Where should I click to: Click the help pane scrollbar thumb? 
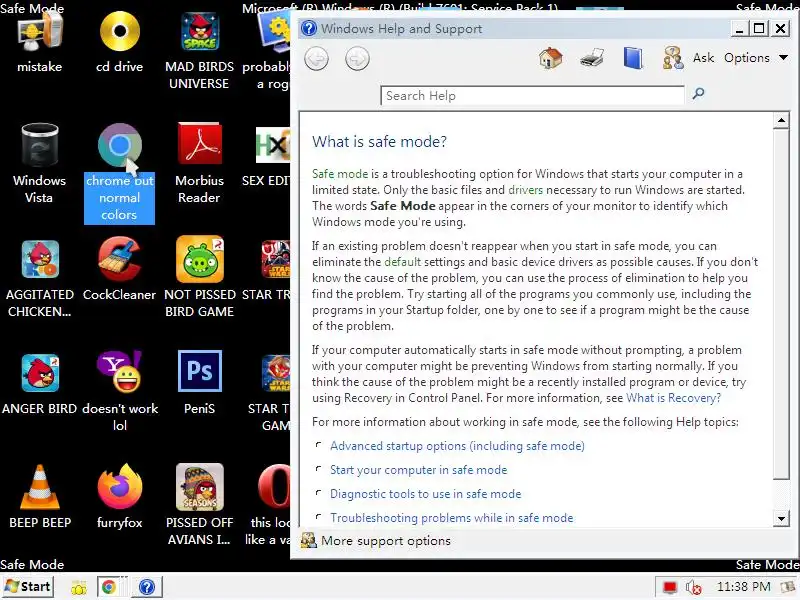[781, 304]
